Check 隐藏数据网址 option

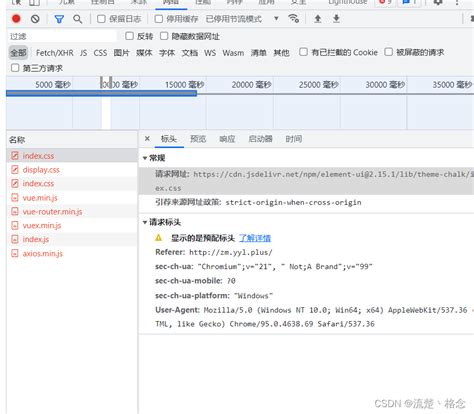[164, 36]
